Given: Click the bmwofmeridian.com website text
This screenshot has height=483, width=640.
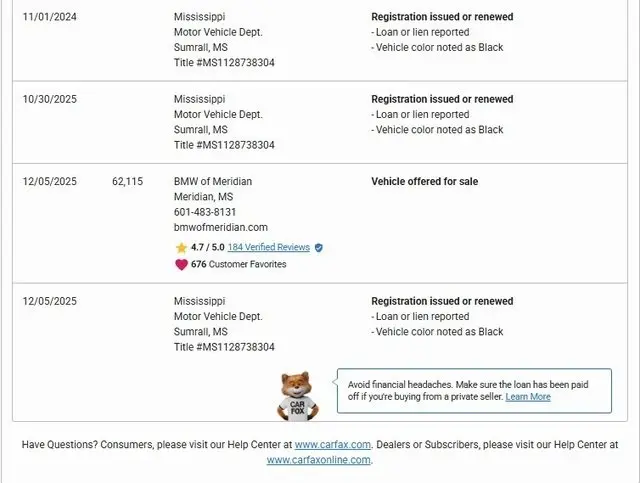Looking at the screenshot, I should 220,227.
